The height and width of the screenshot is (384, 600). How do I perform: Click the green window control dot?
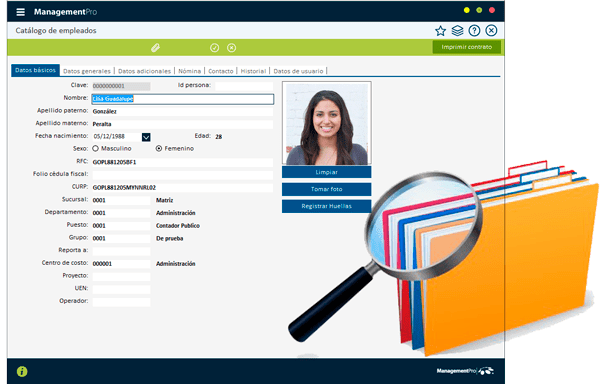click(x=479, y=10)
